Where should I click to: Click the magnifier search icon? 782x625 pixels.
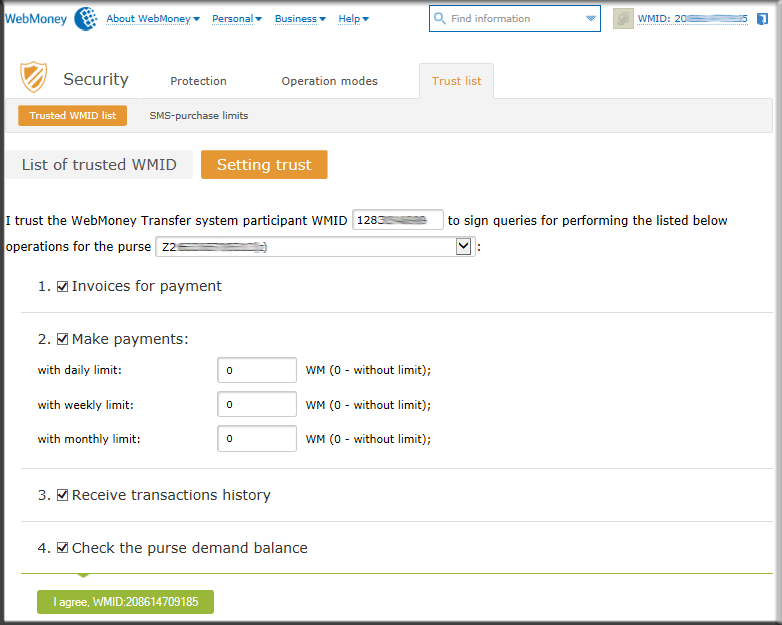click(x=440, y=19)
